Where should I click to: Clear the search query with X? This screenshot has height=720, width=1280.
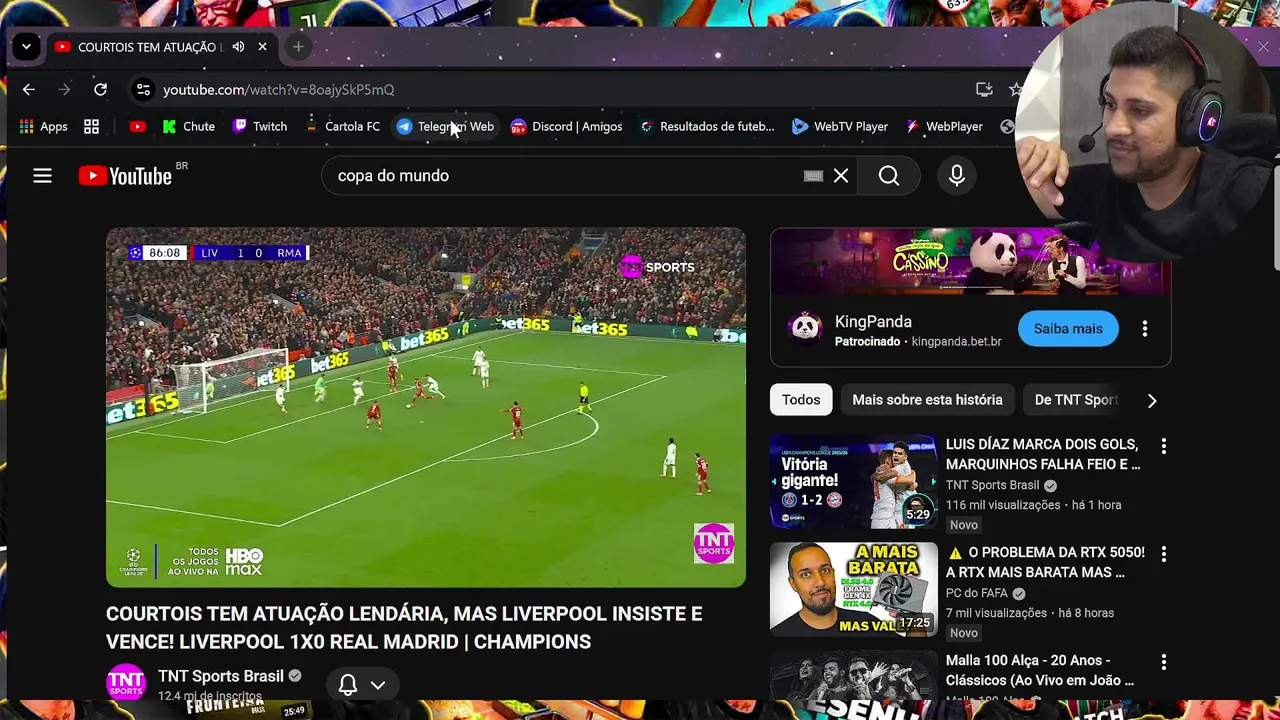[x=841, y=176]
